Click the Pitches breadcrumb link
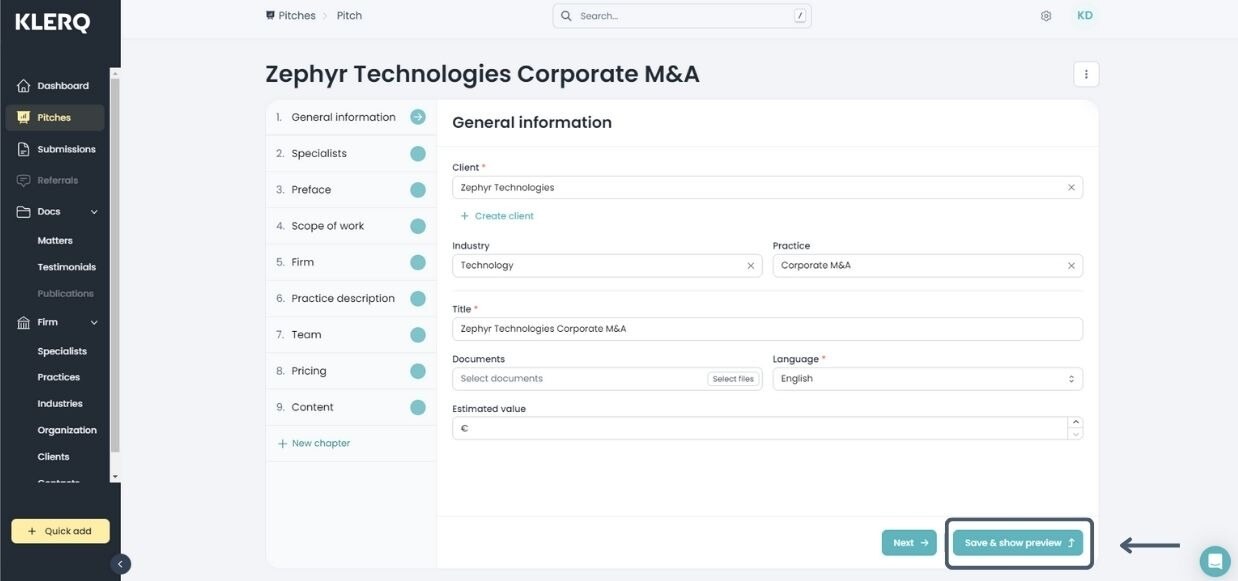The height and width of the screenshot is (581, 1238). pos(297,16)
